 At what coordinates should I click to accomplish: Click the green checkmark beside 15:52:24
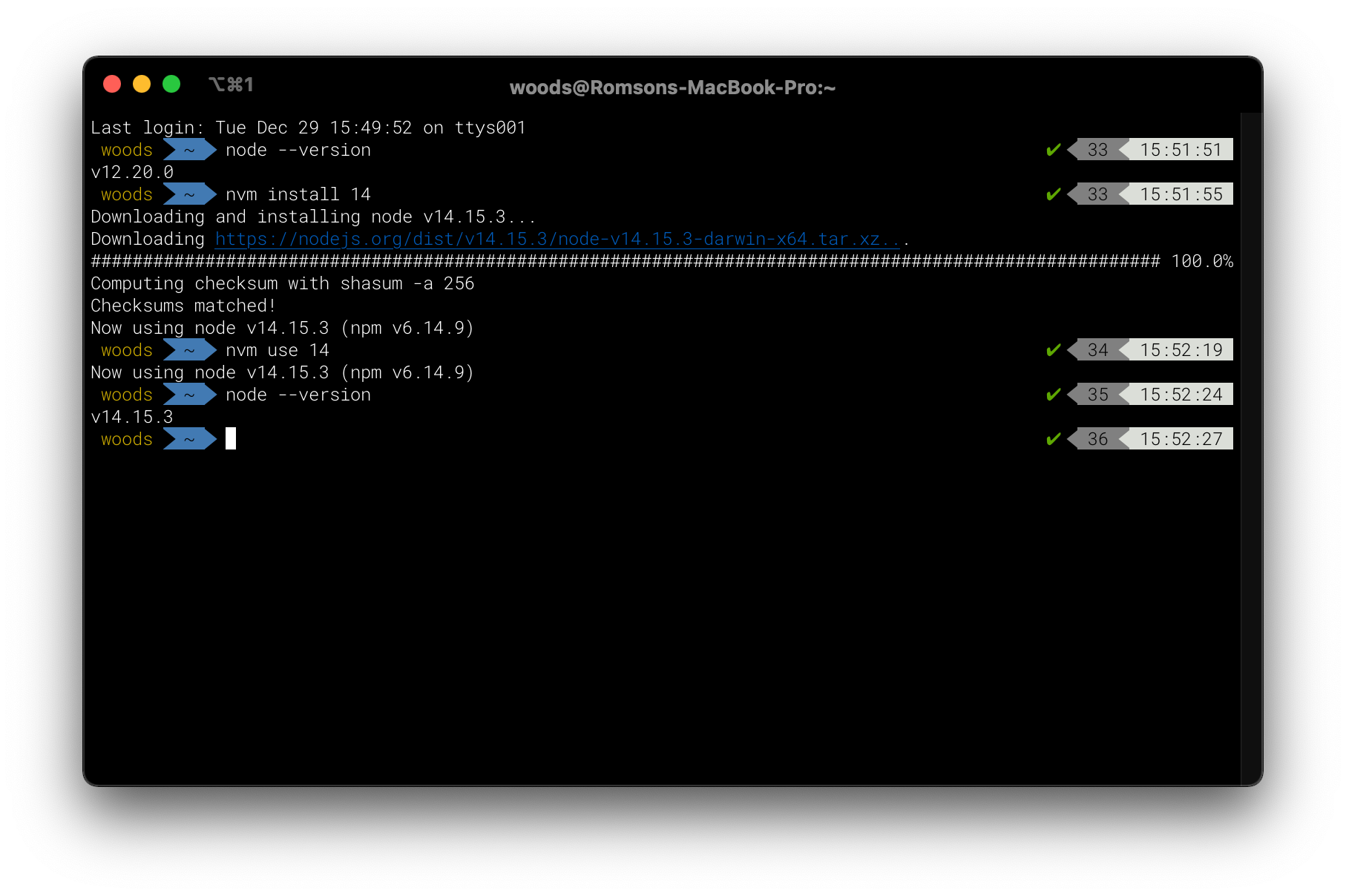[1053, 395]
